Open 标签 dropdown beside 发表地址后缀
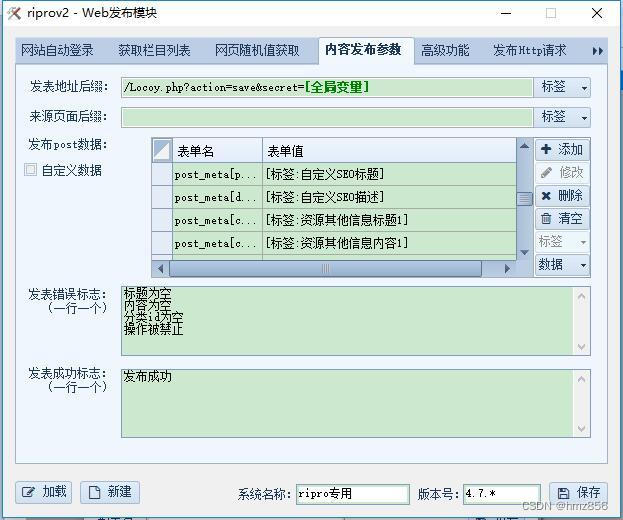This screenshot has width=623, height=520. point(562,87)
